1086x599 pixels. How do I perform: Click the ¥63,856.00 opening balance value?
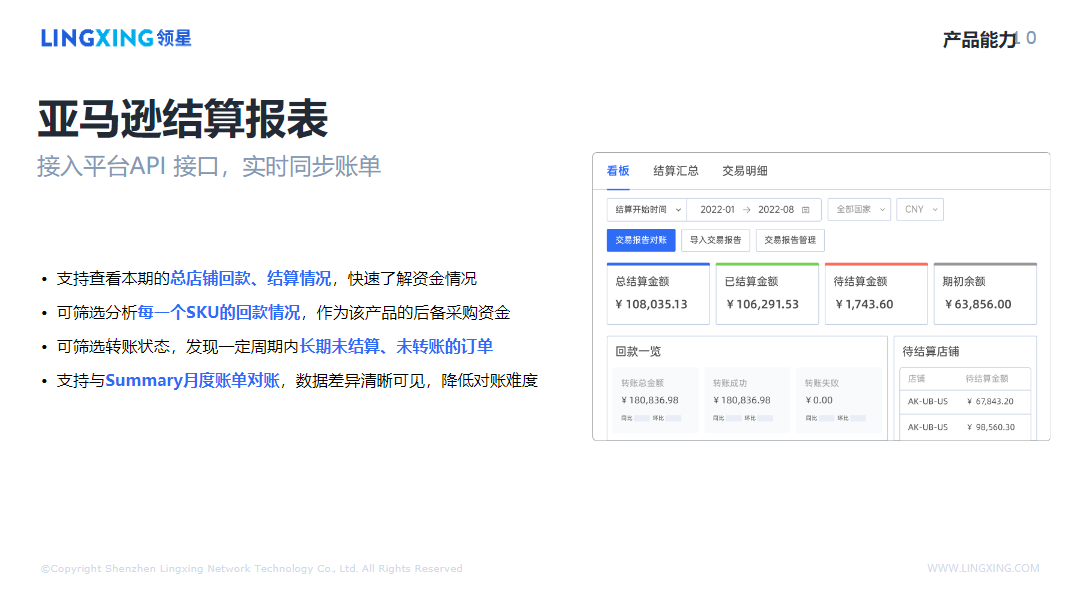click(x=978, y=305)
